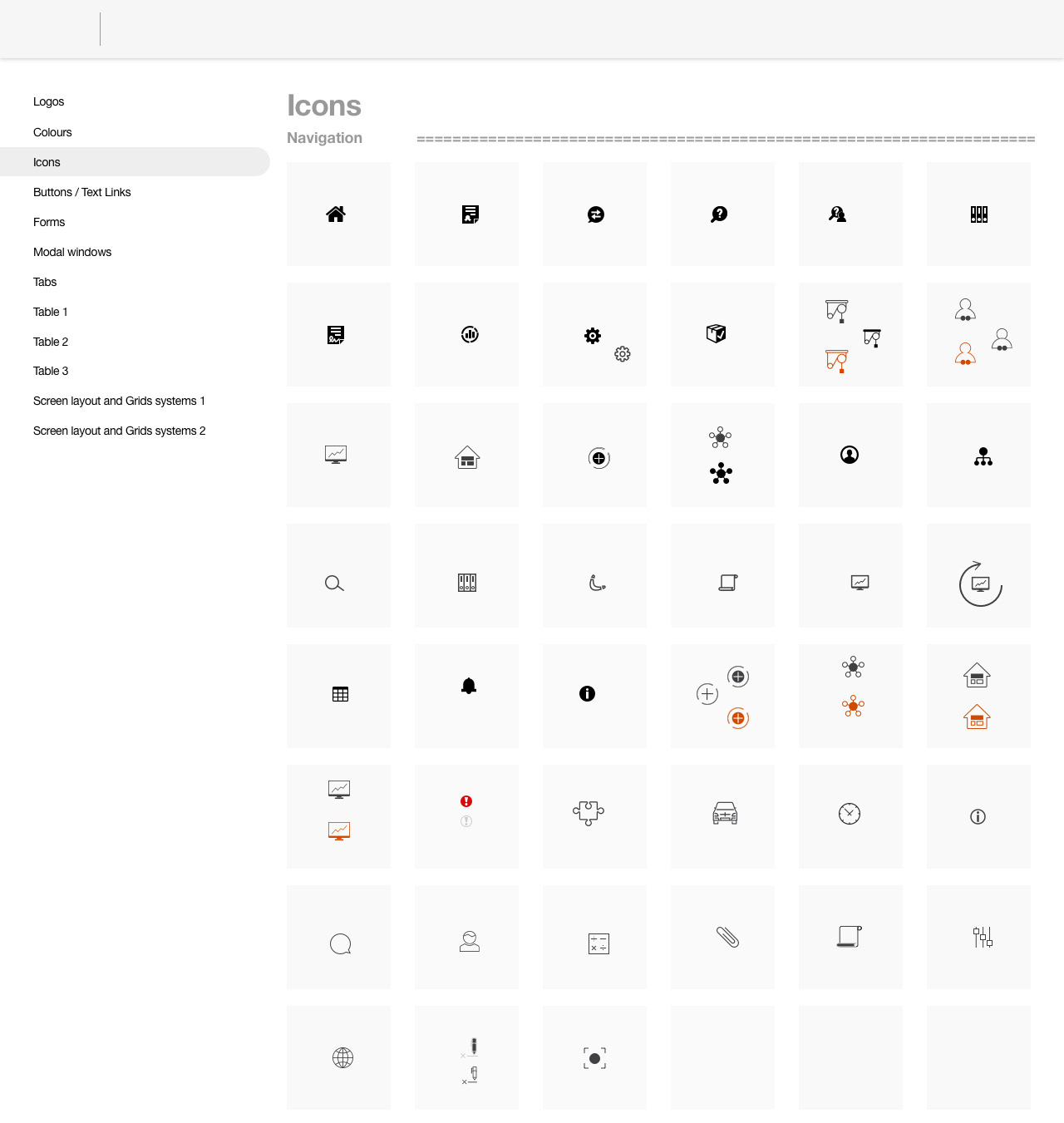Open Screen layout and Grids systems 1
Viewport: 1064px width, 1123px height.
[x=119, y=401]
